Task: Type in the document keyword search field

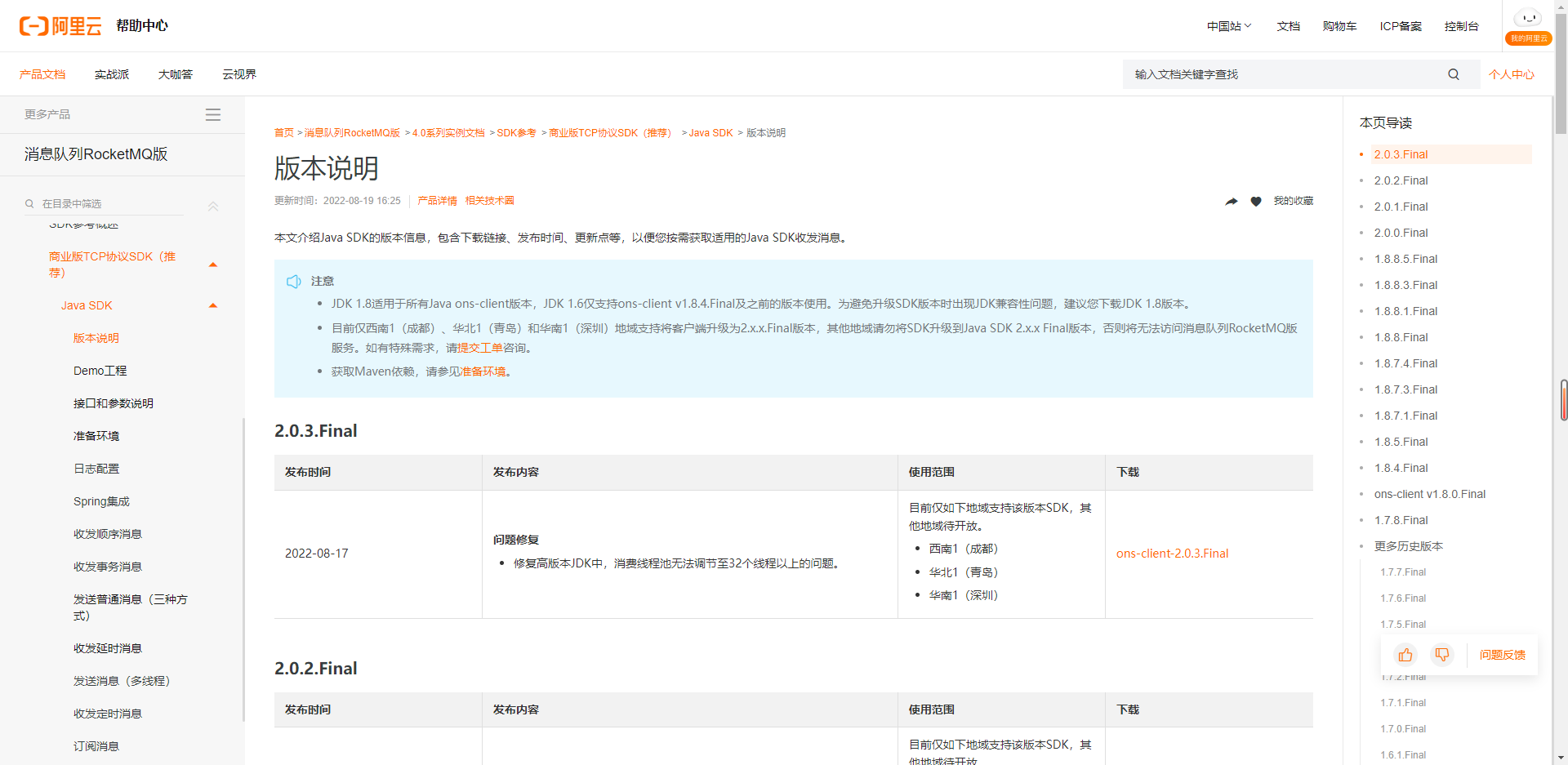Action: [1282, 74]
